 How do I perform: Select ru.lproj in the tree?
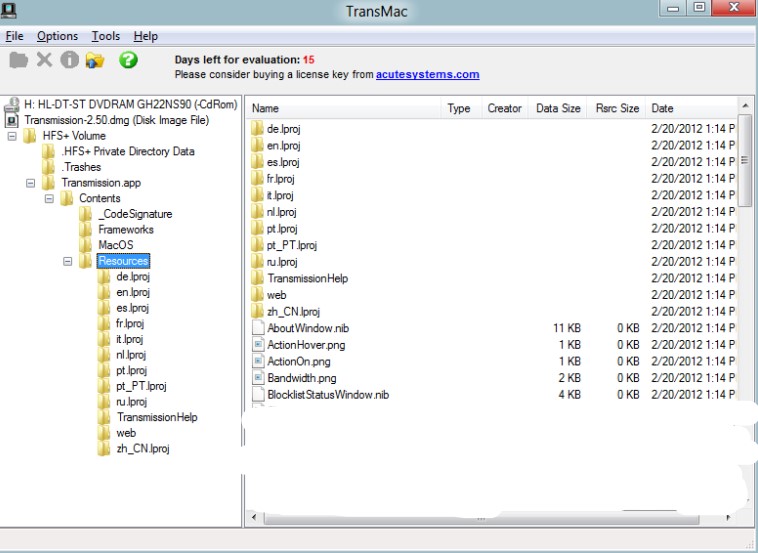pyautogui.click(x=131, y=402)
